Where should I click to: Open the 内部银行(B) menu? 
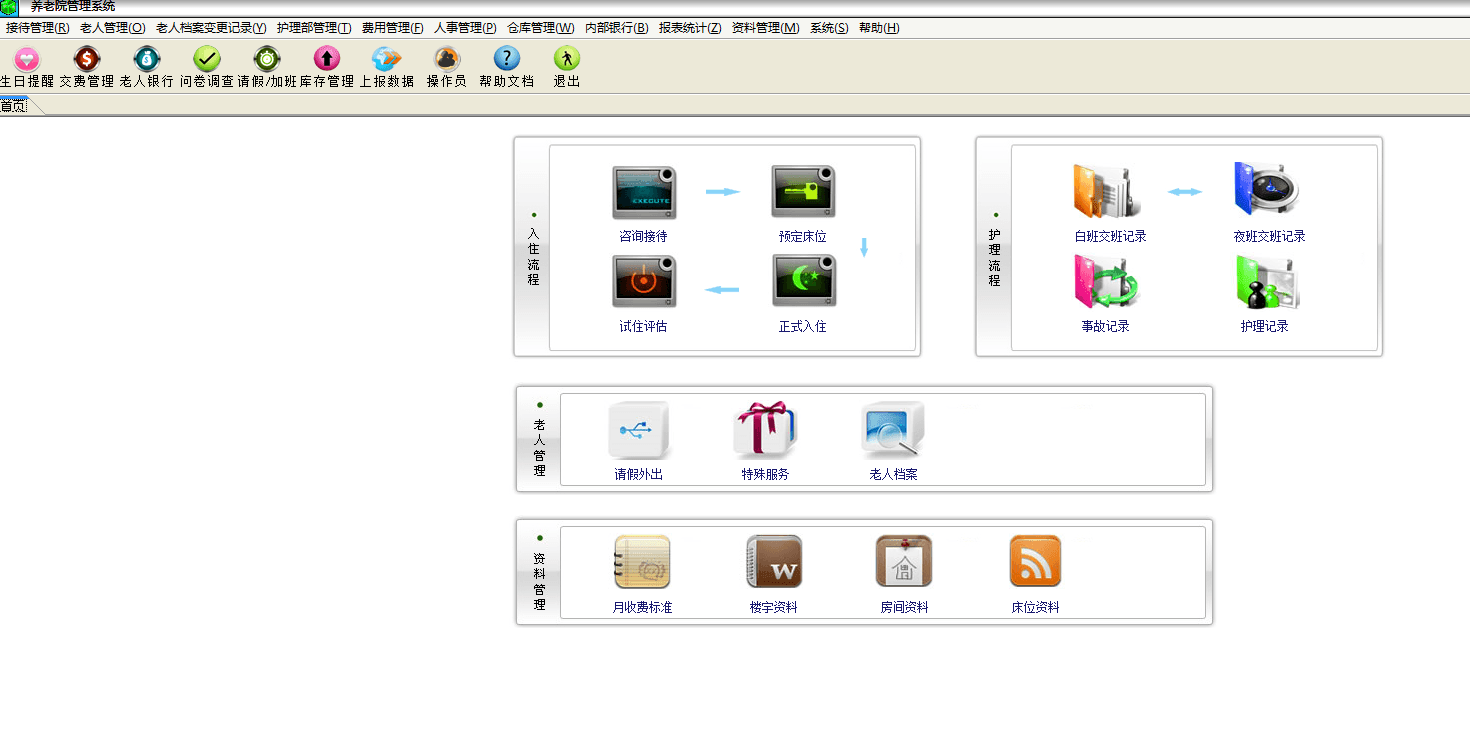[x=617, y=28]
